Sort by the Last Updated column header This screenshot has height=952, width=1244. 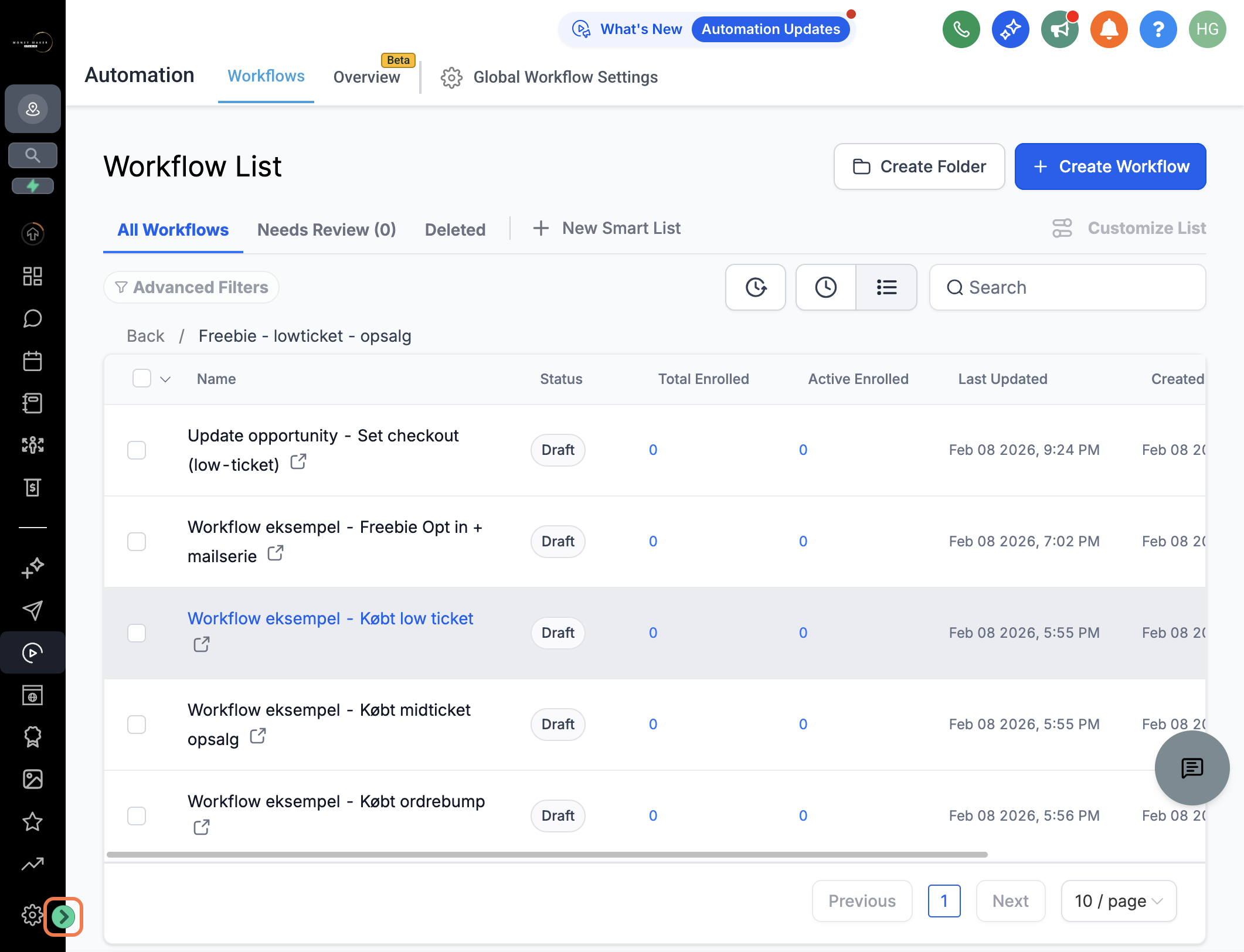pyautogui.click(x=1003, y=379)
